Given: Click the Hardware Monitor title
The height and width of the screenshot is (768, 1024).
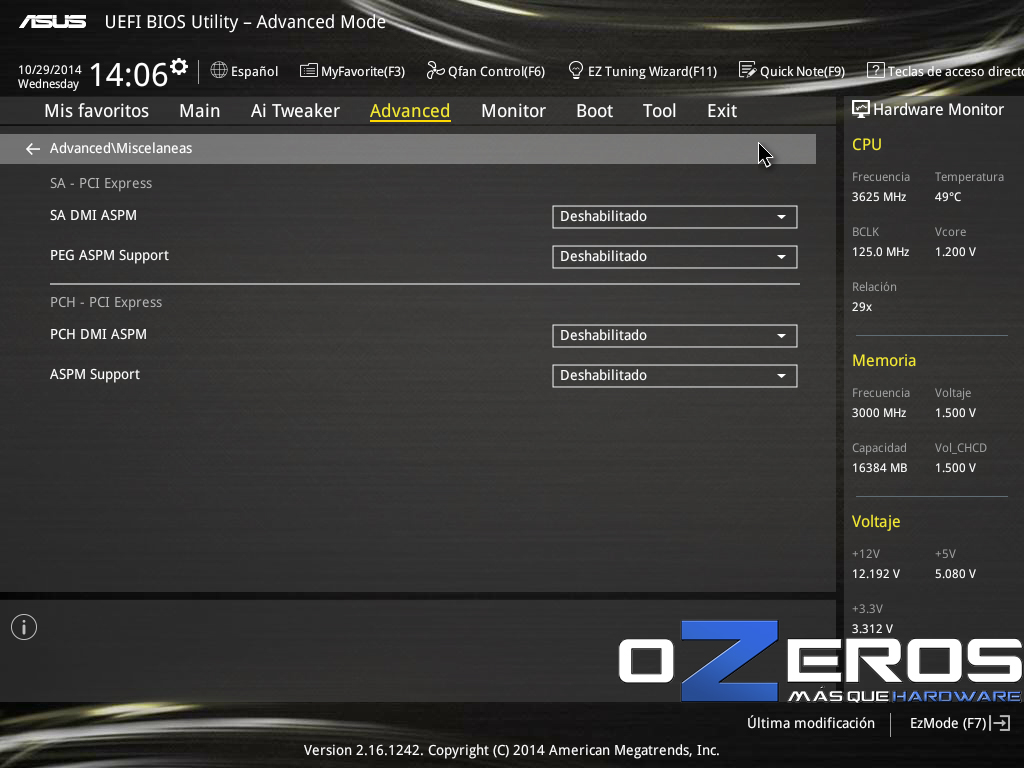Looking at the screenshot, I should tap(938, 110).
